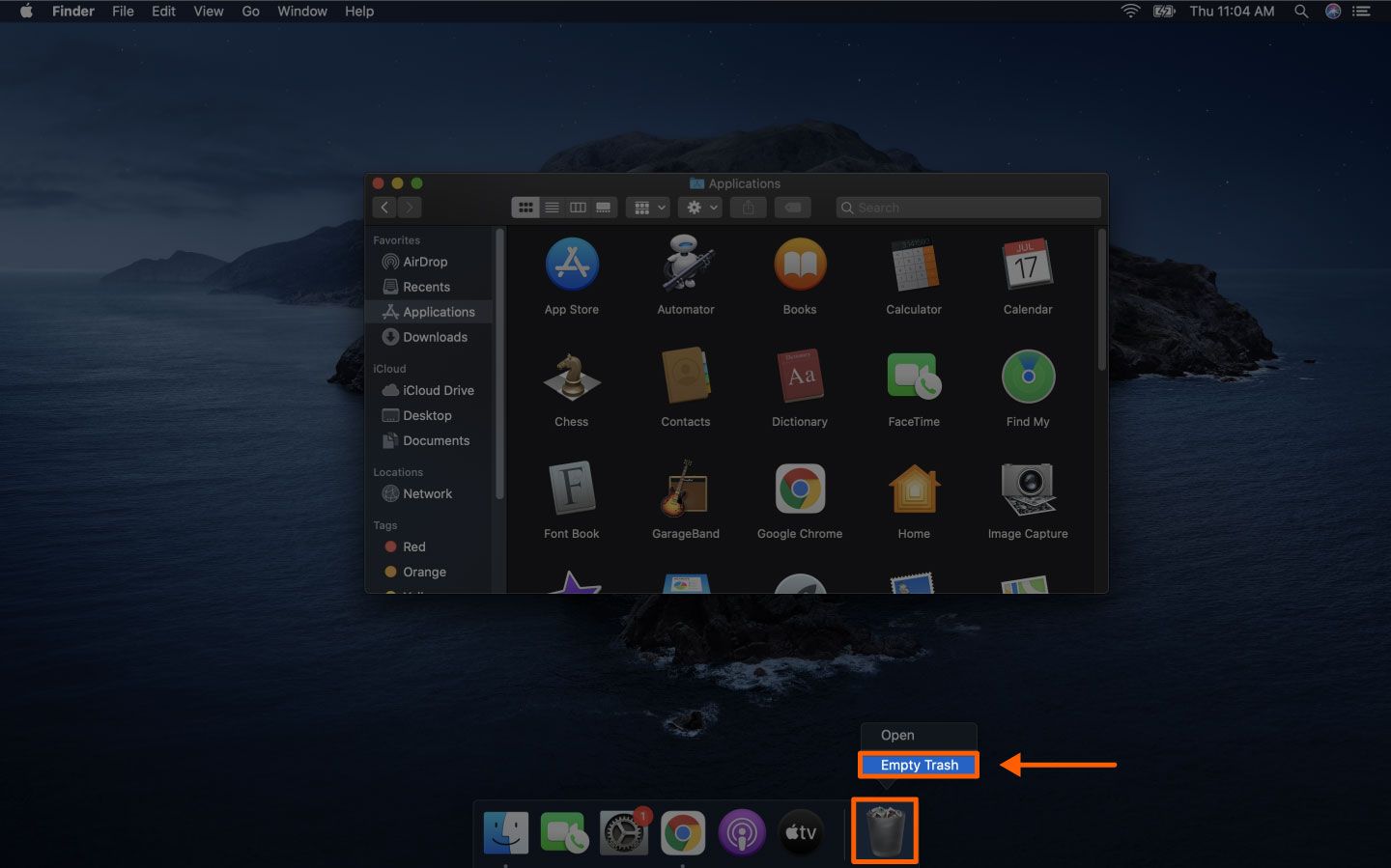Switch Finder to column view

click(x=578, y=208)
